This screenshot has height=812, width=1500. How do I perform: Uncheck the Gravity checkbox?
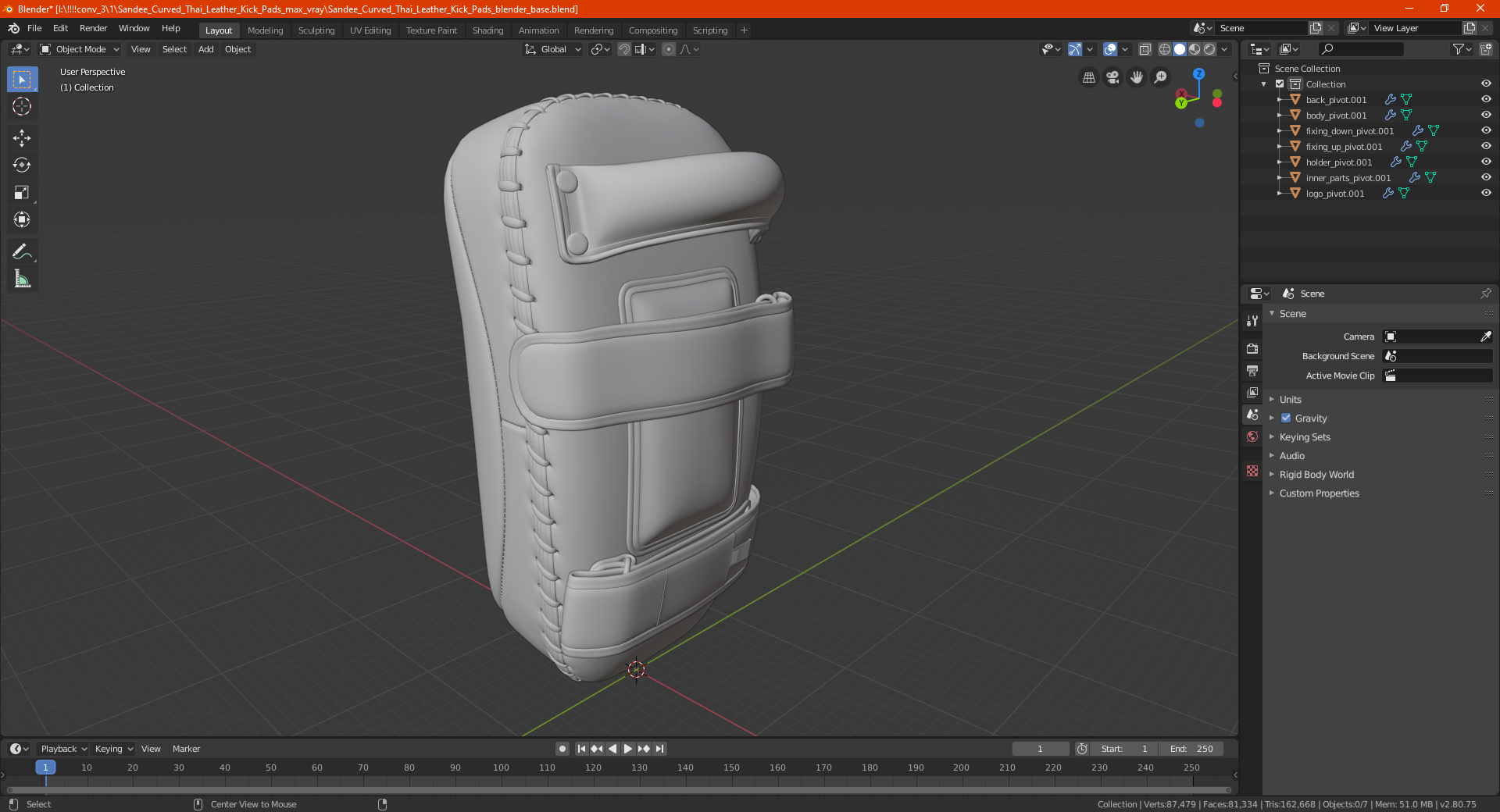(1286, 418)
